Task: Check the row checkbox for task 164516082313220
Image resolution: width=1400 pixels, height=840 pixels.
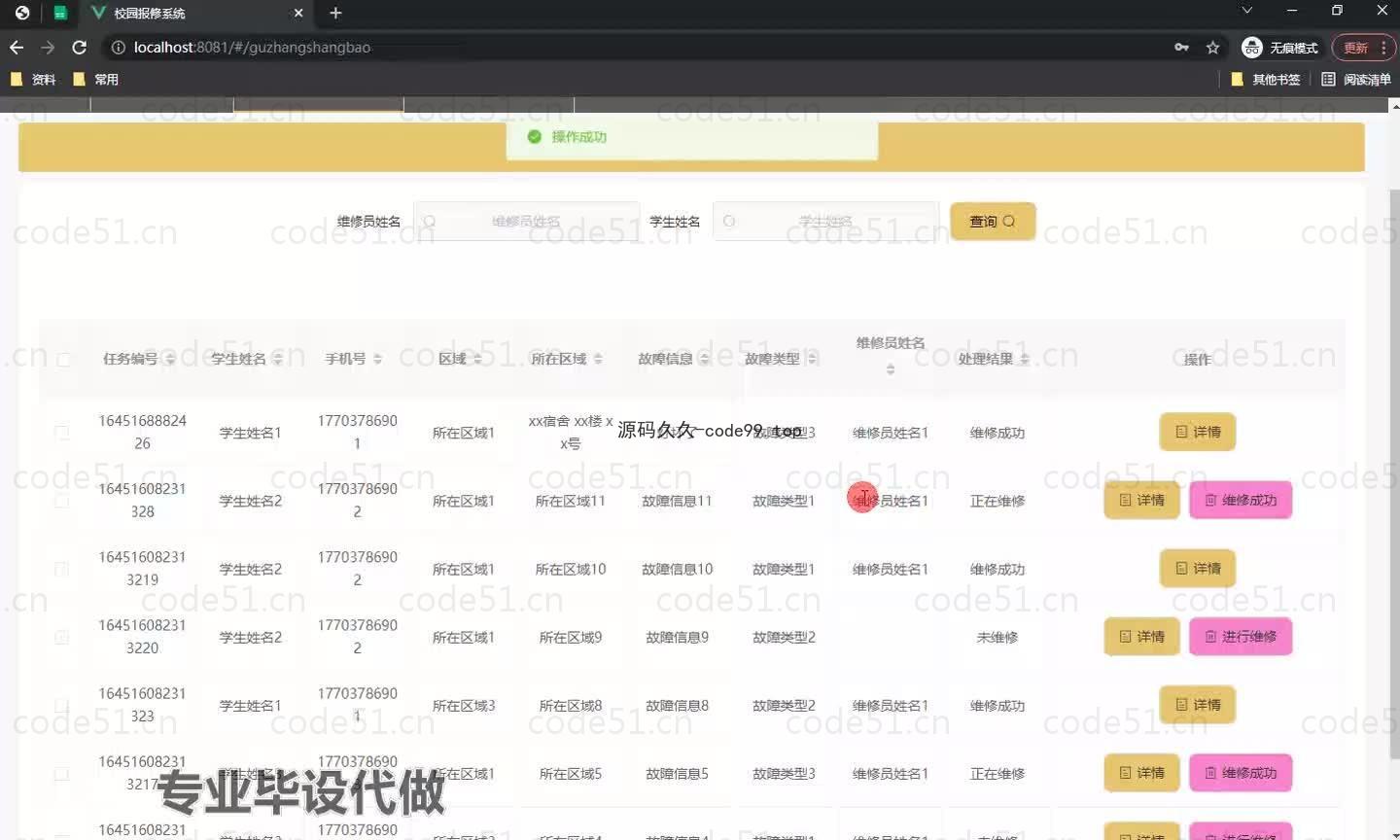Action: point(62,637)
